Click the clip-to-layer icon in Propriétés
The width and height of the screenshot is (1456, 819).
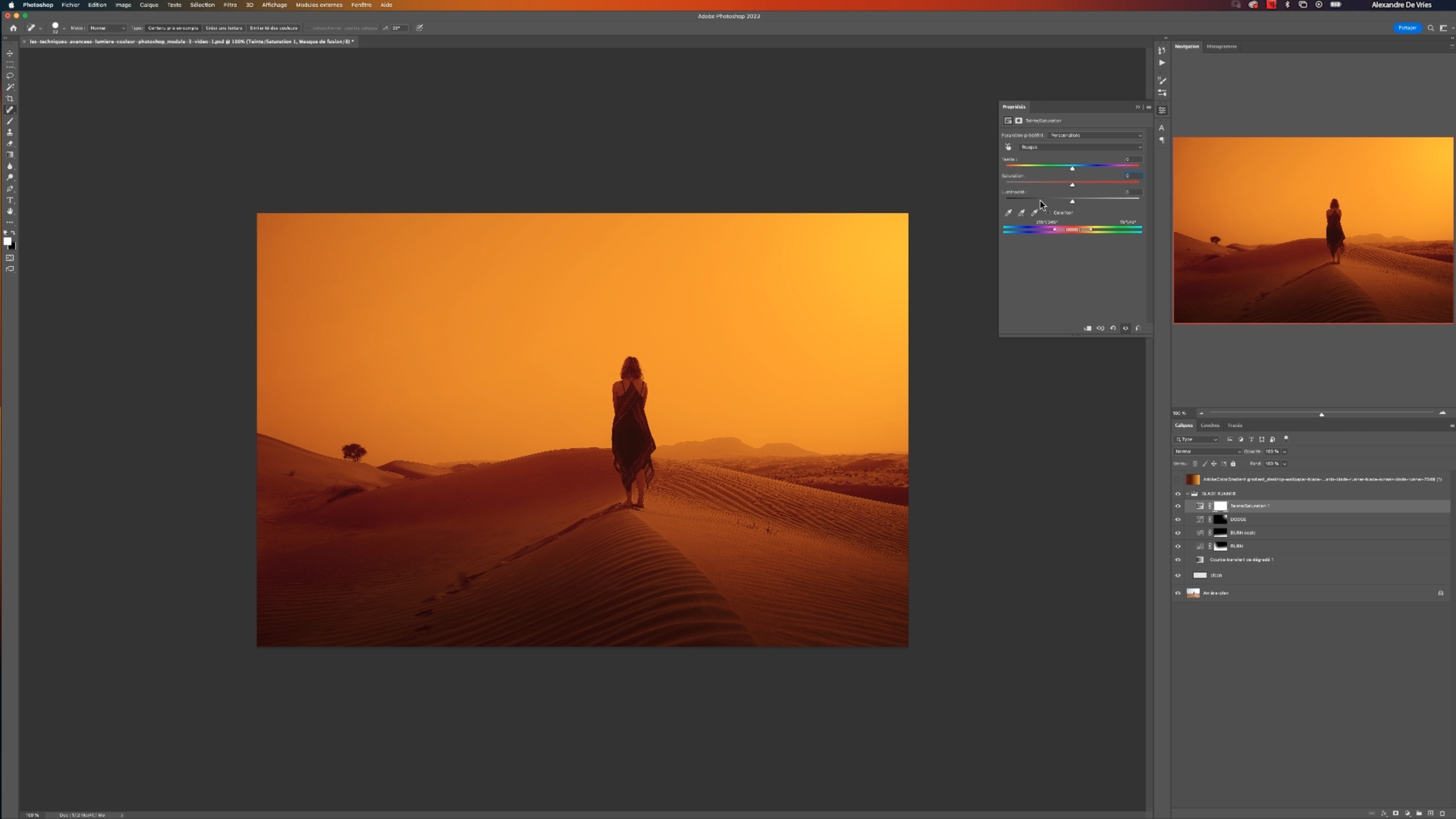click(1087, 328)
